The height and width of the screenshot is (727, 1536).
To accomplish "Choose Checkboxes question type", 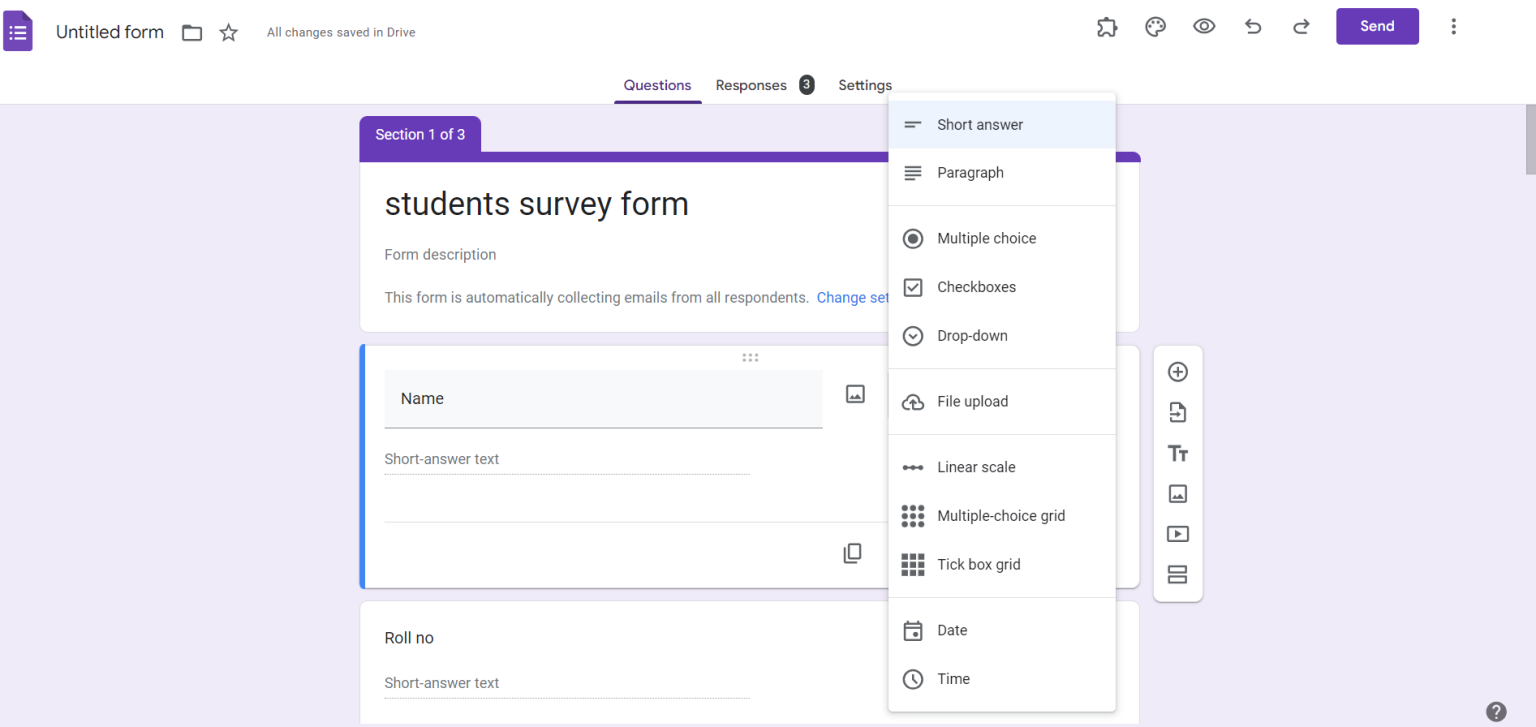I will [x=1002, y=287].
